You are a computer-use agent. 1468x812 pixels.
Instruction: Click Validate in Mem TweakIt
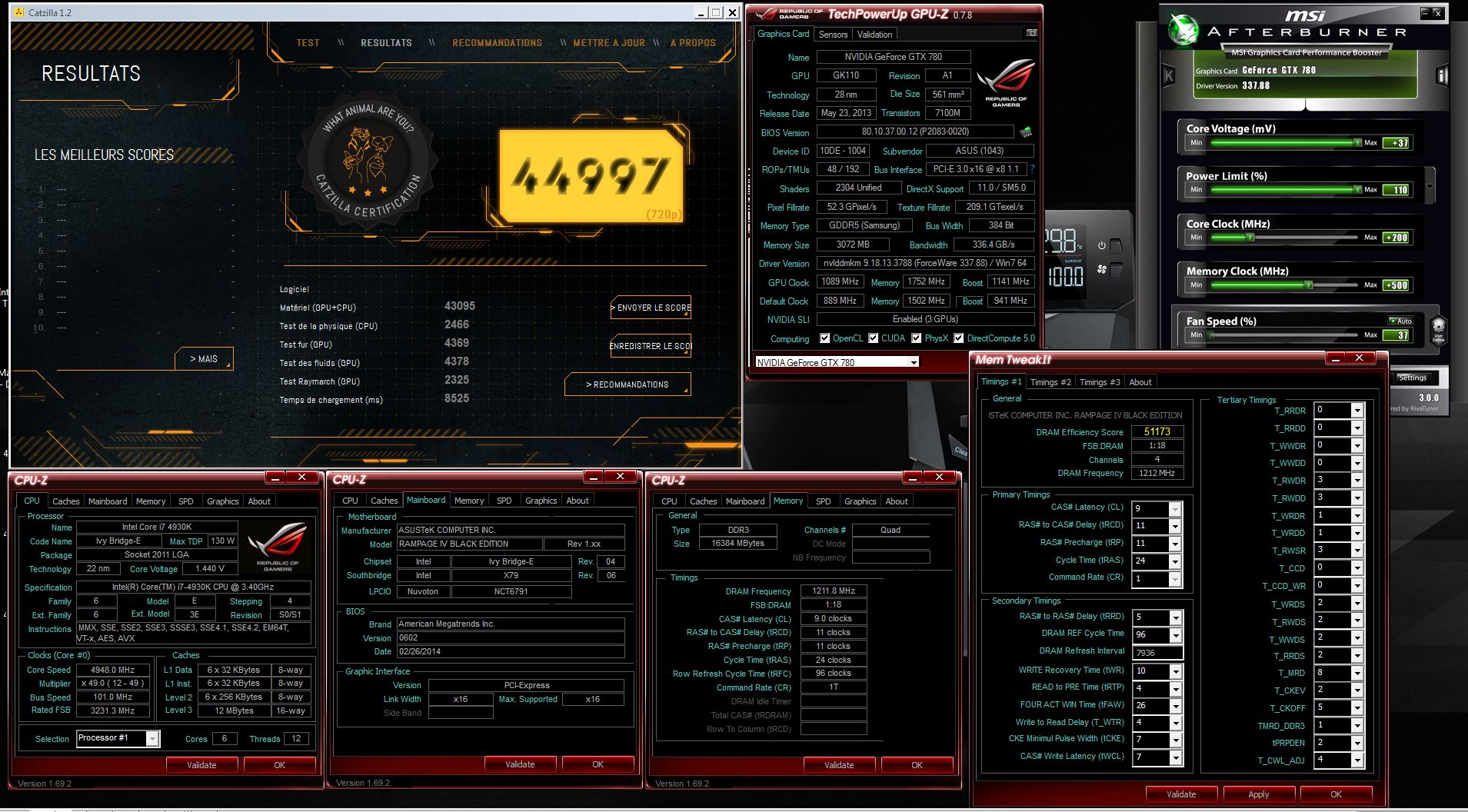(1181, 794)
